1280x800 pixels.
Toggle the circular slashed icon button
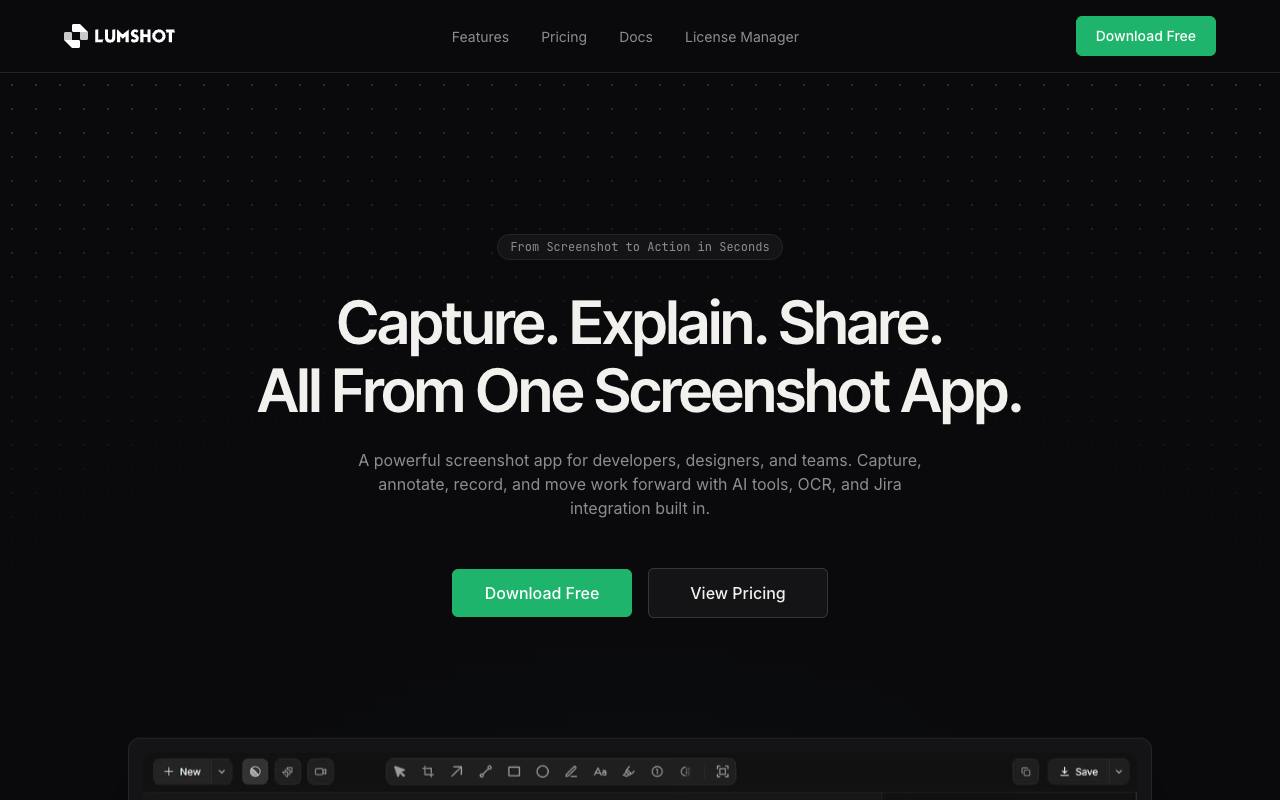(255, 771)
